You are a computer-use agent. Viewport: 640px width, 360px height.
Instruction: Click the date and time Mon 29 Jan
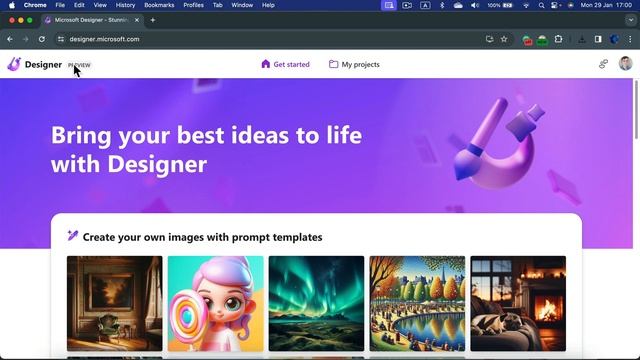(x=606, y=5)
